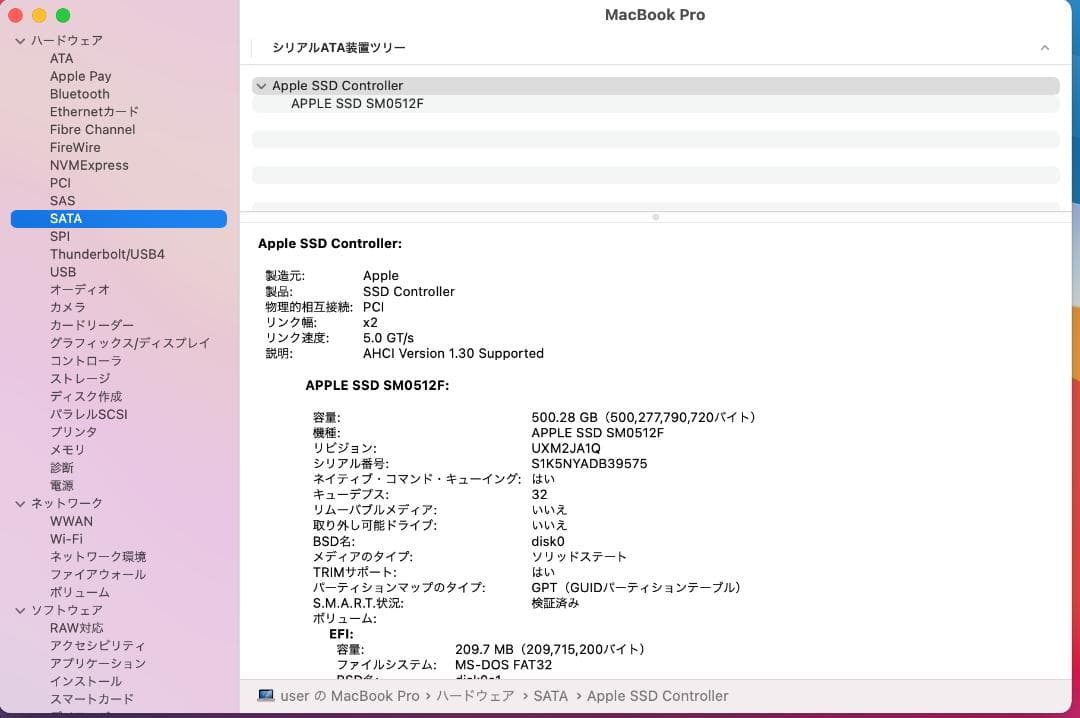
Task: Open the 電源 power section
Action: [61, 485]
